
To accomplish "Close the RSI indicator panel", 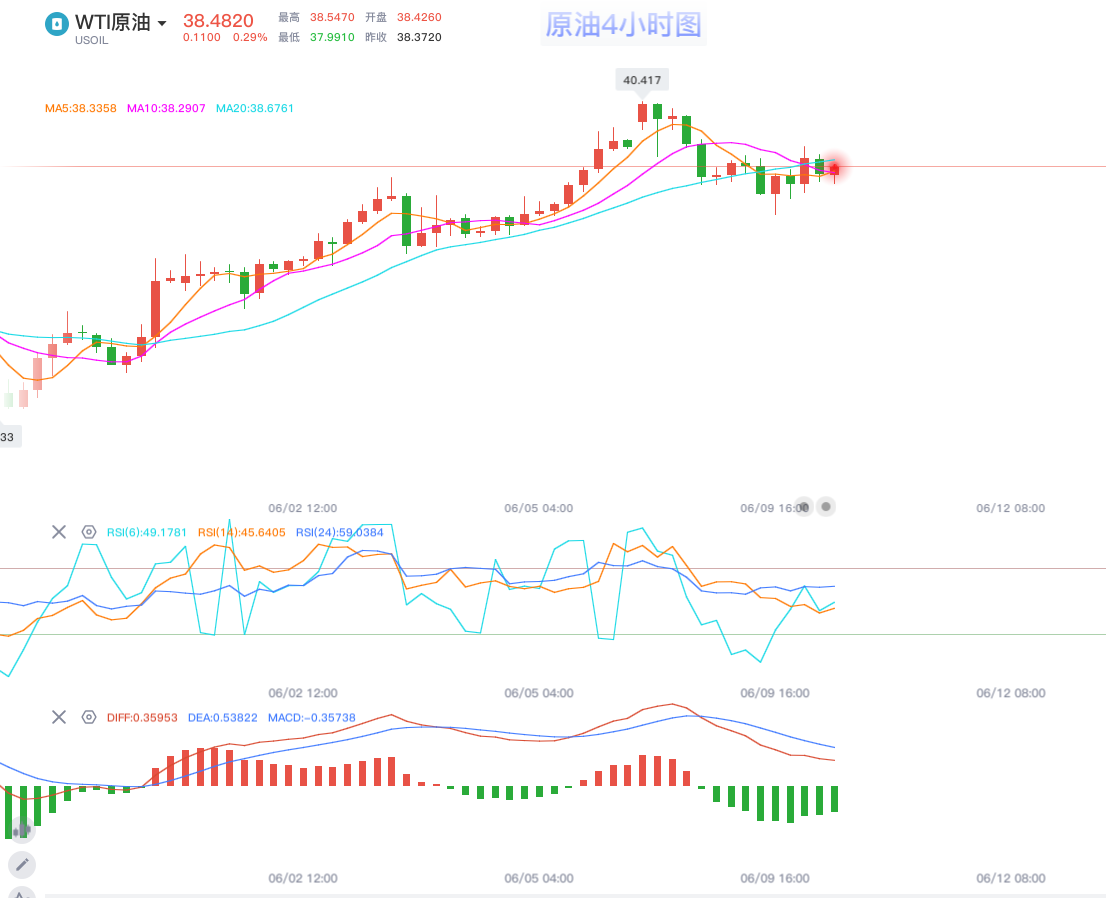I will pos(59,532).
